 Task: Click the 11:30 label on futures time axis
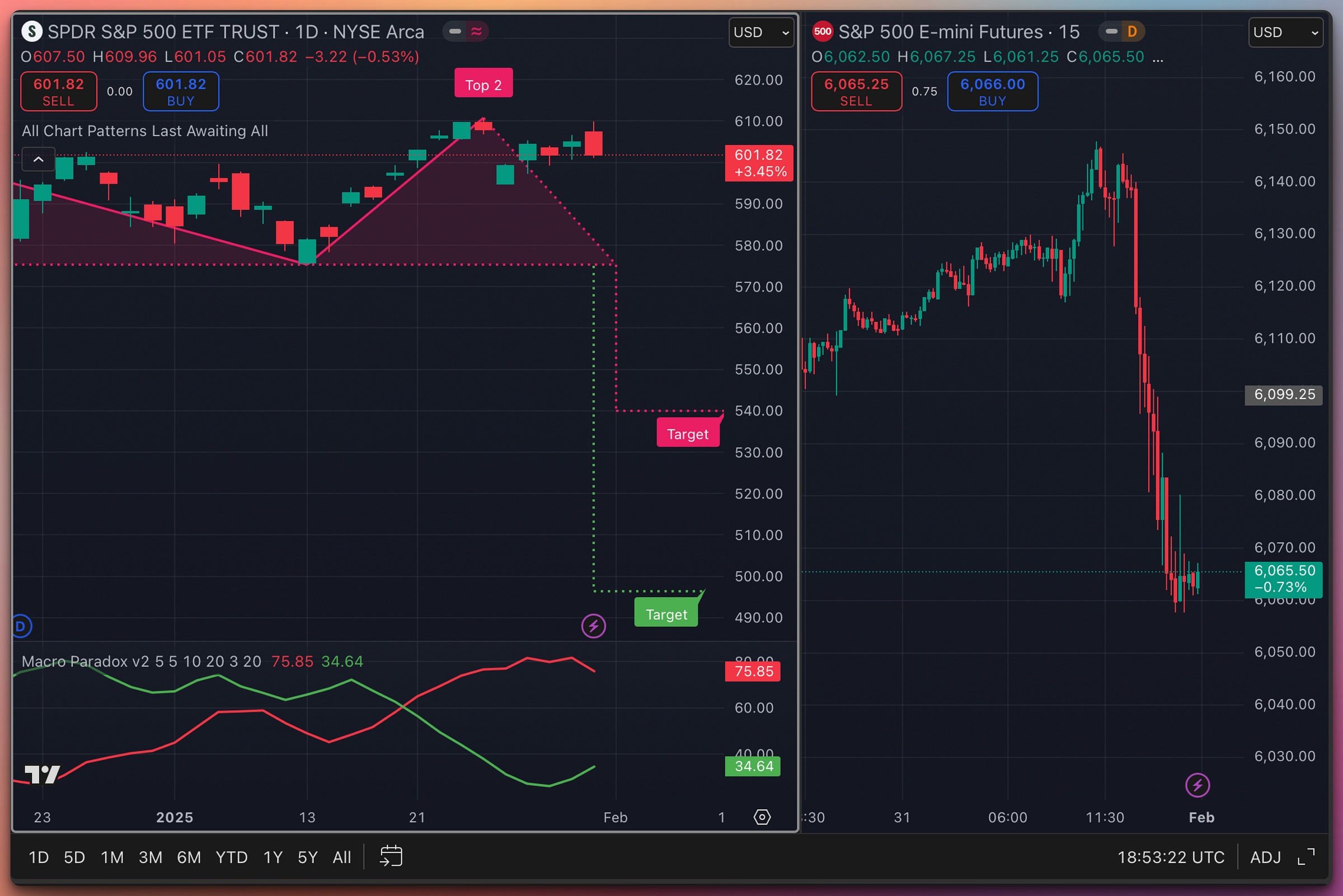[1105, 817]
